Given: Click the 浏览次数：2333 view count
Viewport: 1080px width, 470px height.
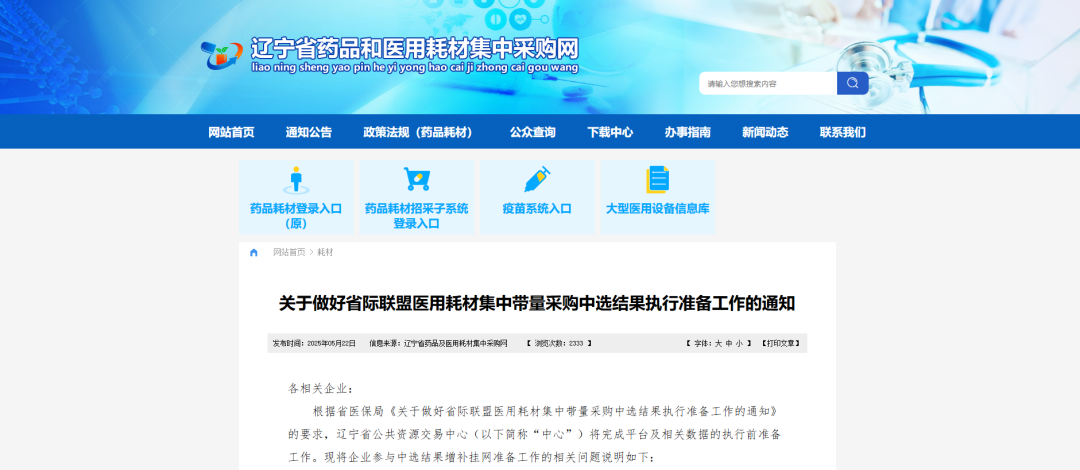Looking at the screenshot, I should coord(559,343).
